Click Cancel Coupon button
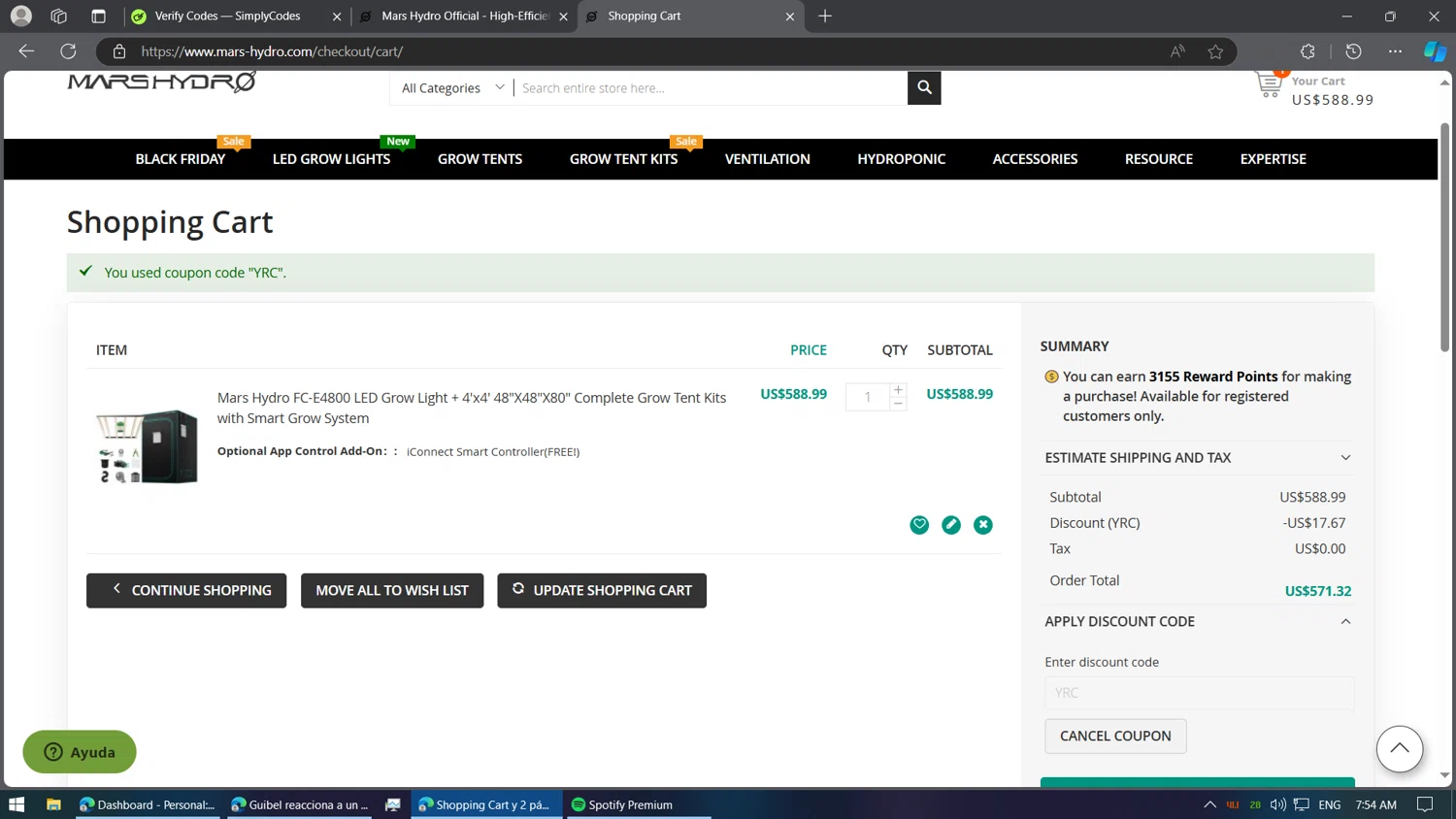Image resolution: width=1456 pixels, height=819 pixels. coord(1115,736)
